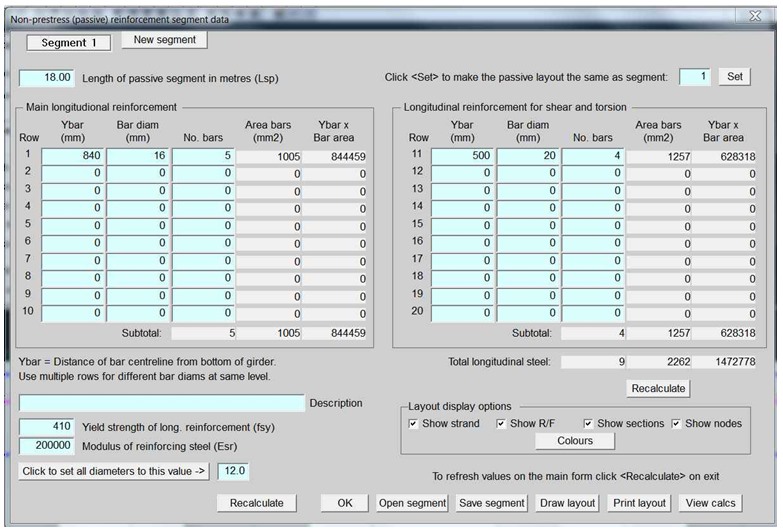
Task: Edit the steel modulus field 200000
Action: 46,446
